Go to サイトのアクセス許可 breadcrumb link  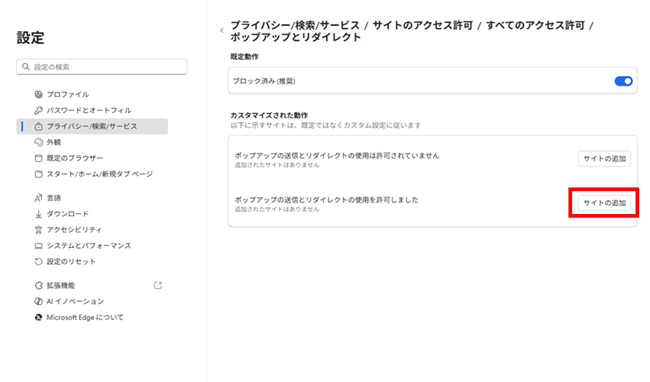[x=423, y=25]
